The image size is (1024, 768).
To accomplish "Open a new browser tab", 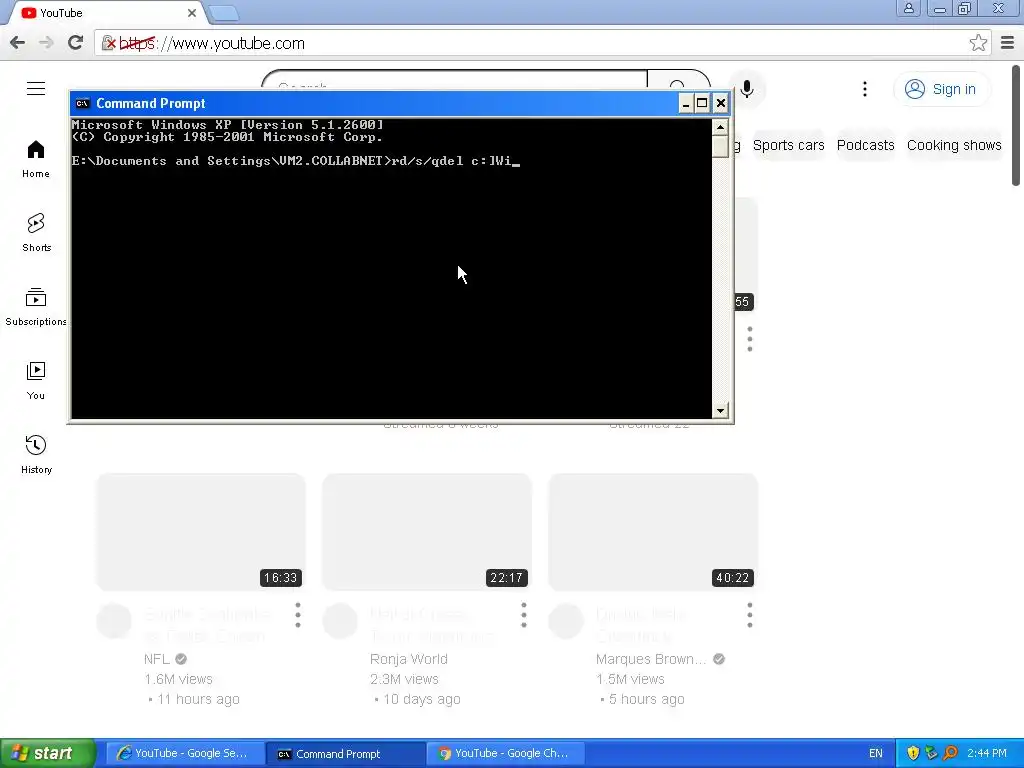I will (x=224, y=13).
